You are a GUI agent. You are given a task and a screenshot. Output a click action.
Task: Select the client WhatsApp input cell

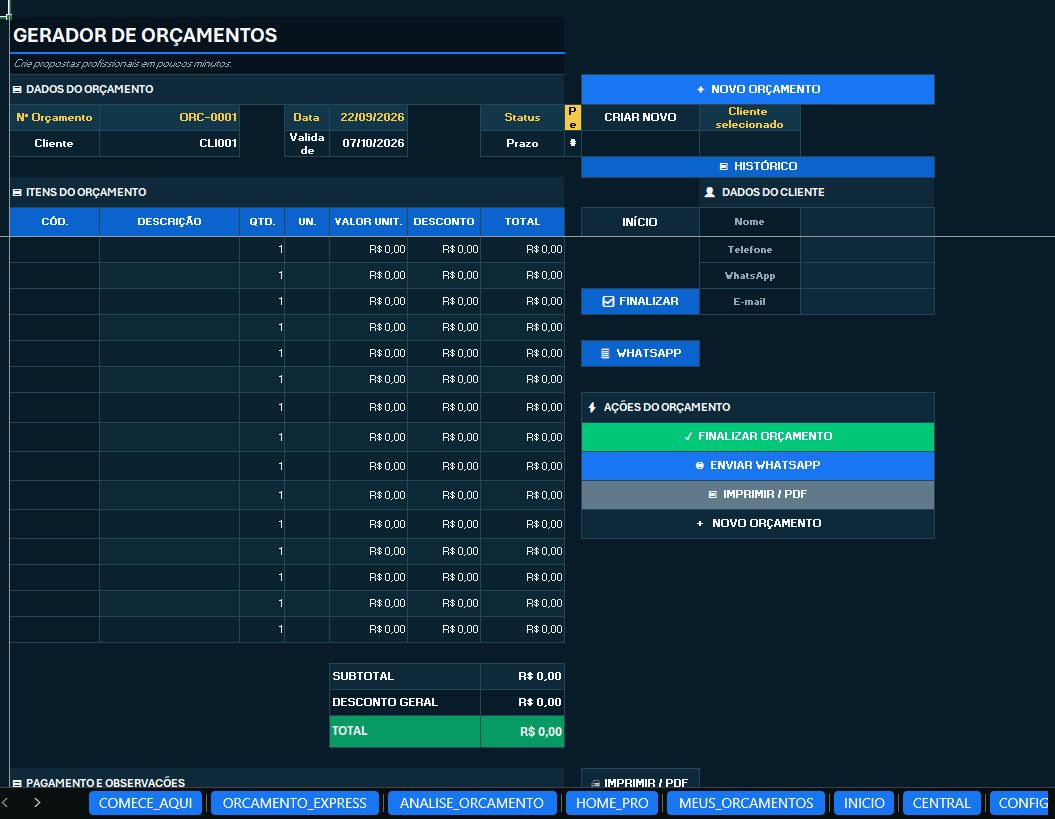pyautogui.click(x=867, y=276)
